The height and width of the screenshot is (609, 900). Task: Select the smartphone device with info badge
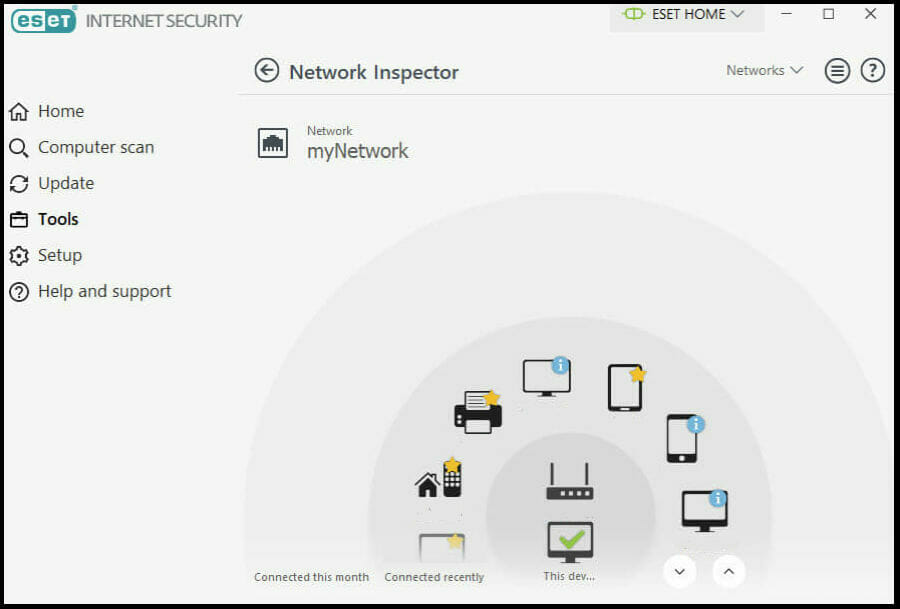click(x=684, y=438)
